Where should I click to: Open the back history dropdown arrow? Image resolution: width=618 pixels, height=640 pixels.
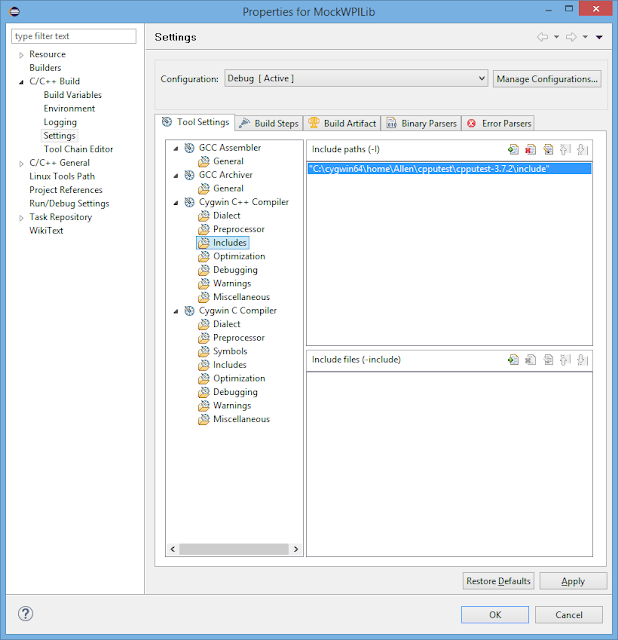(556, 37)
